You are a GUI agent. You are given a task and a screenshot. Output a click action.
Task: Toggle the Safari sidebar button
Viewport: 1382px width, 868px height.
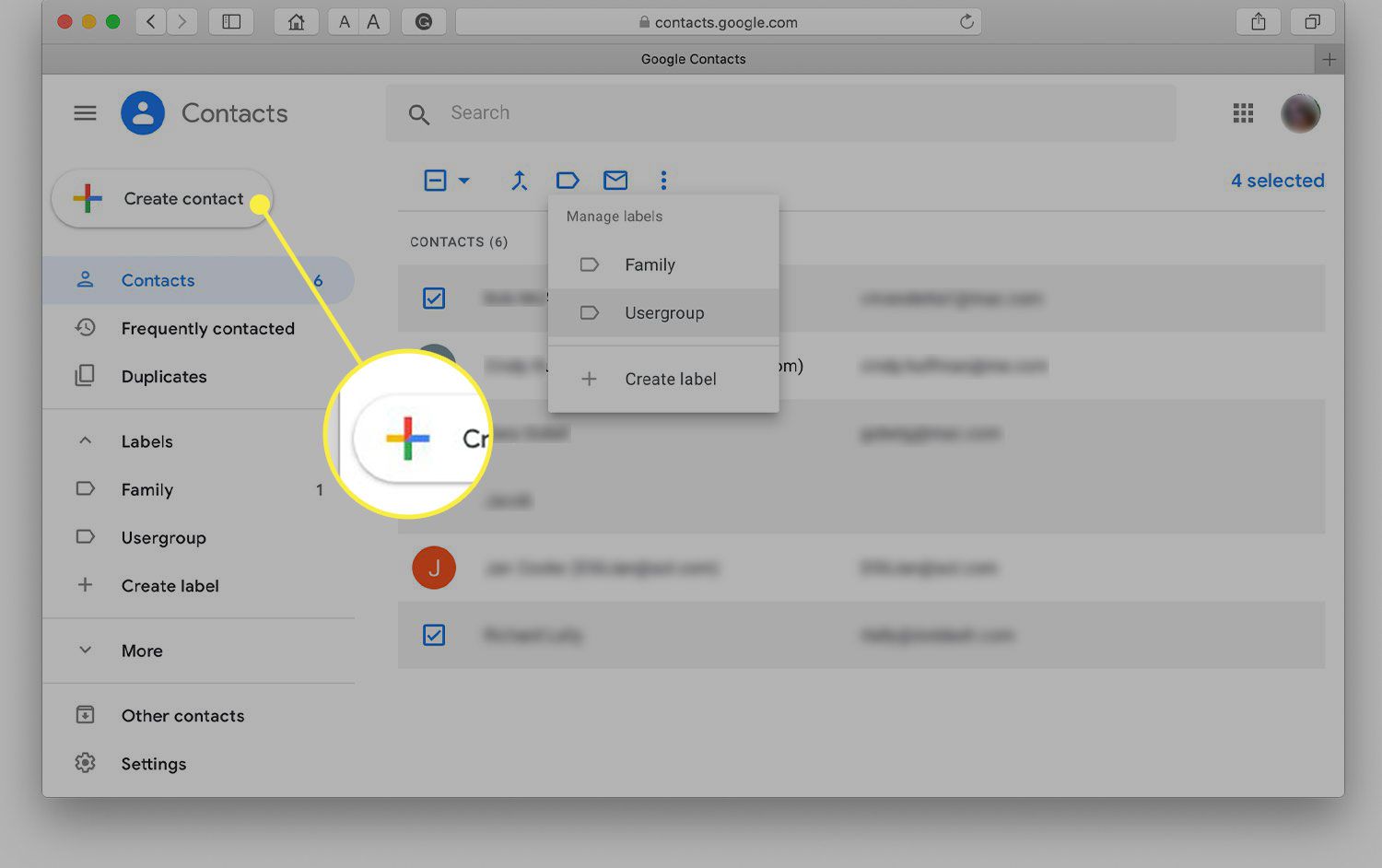(x=231, y=21)
